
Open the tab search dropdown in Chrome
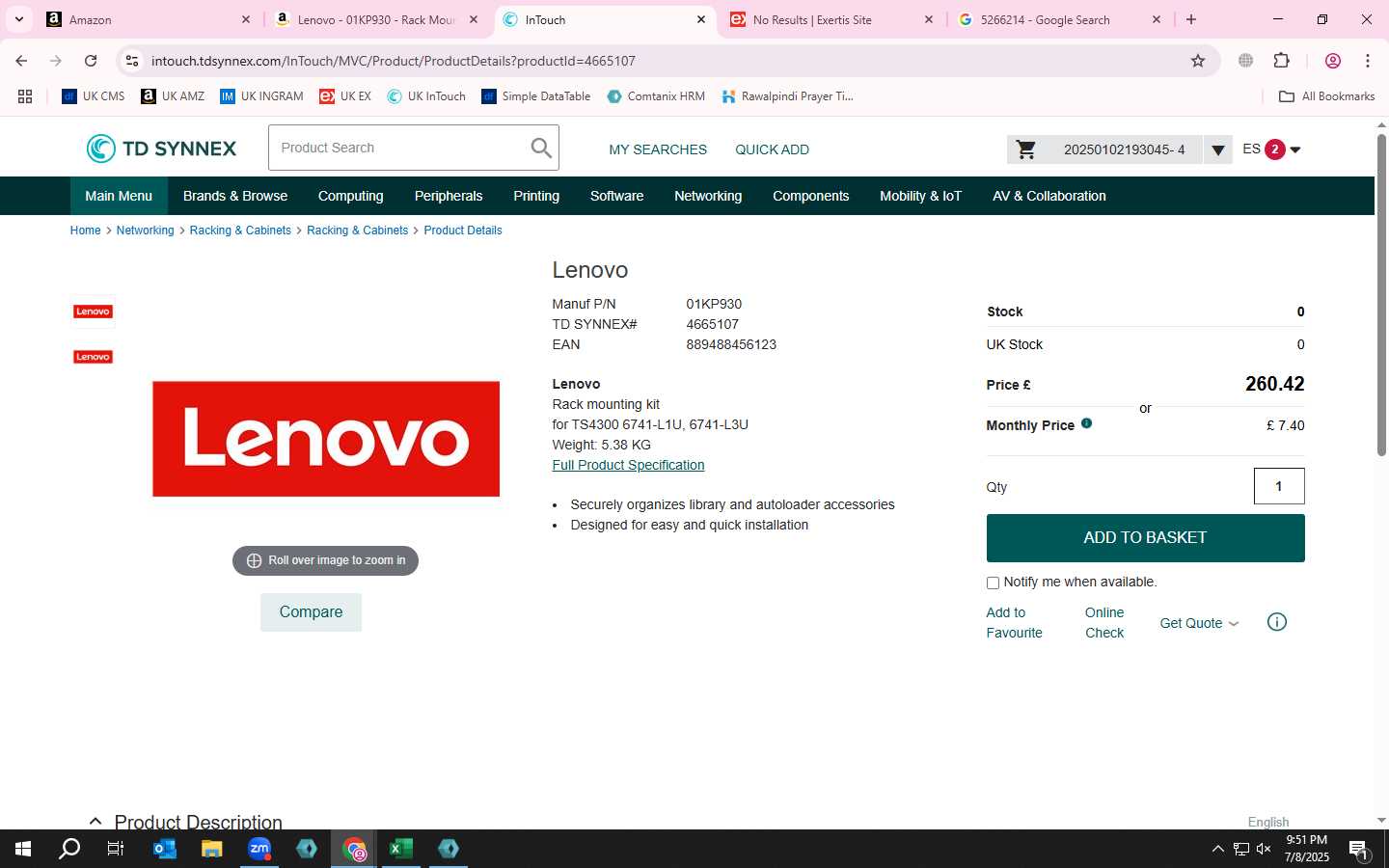coord(19,19)
